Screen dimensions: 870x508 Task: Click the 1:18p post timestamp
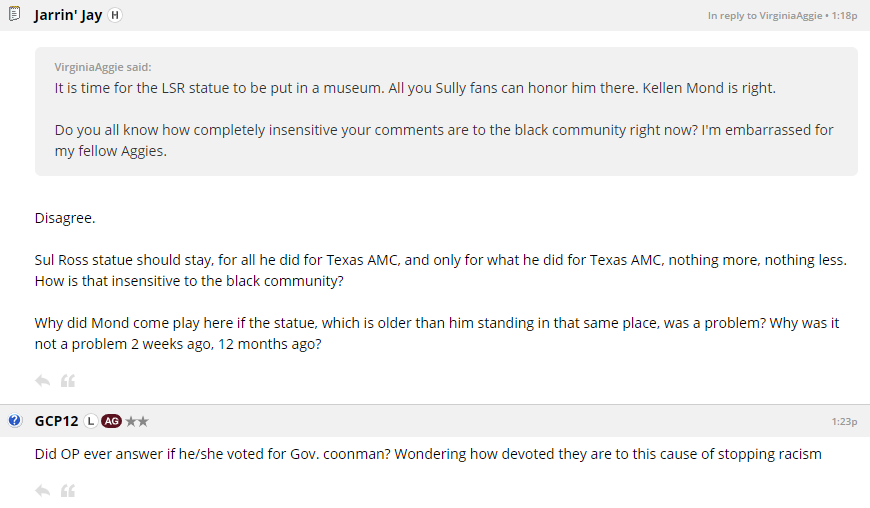842,16
